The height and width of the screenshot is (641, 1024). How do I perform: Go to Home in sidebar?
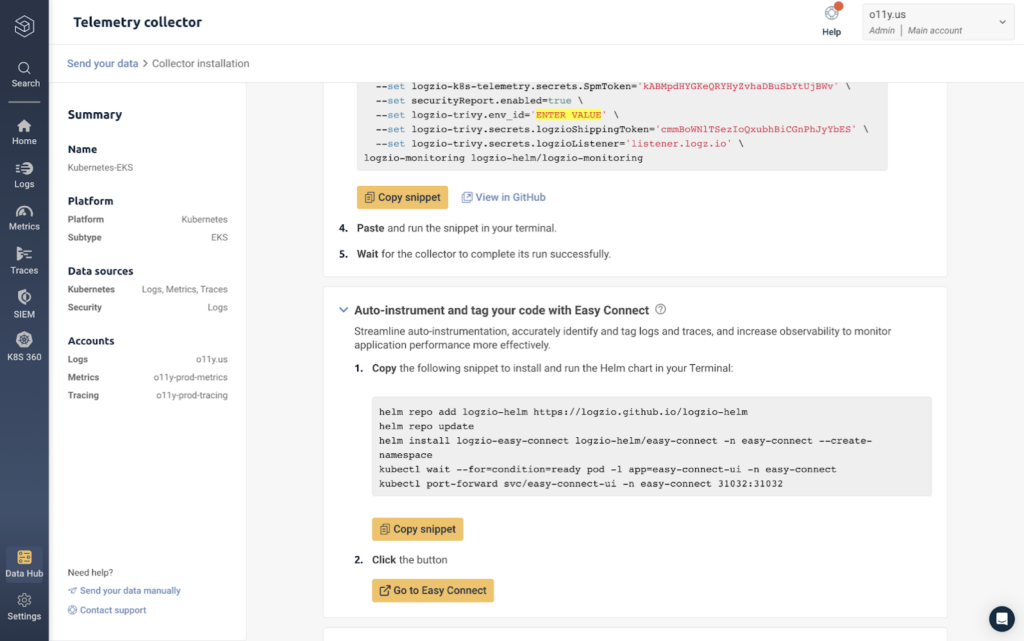pos(24,132)
